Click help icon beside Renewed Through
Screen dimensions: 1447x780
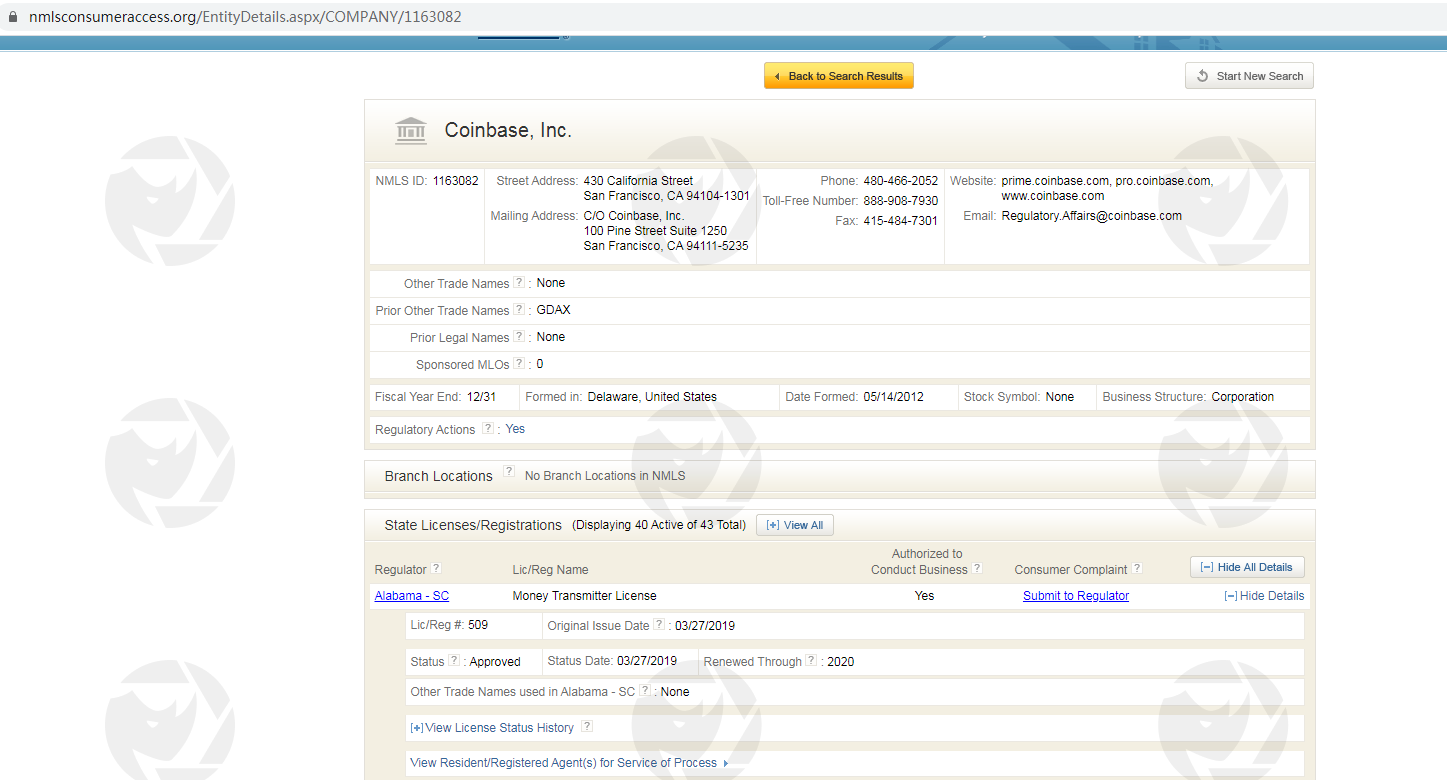tap(811, 661)
